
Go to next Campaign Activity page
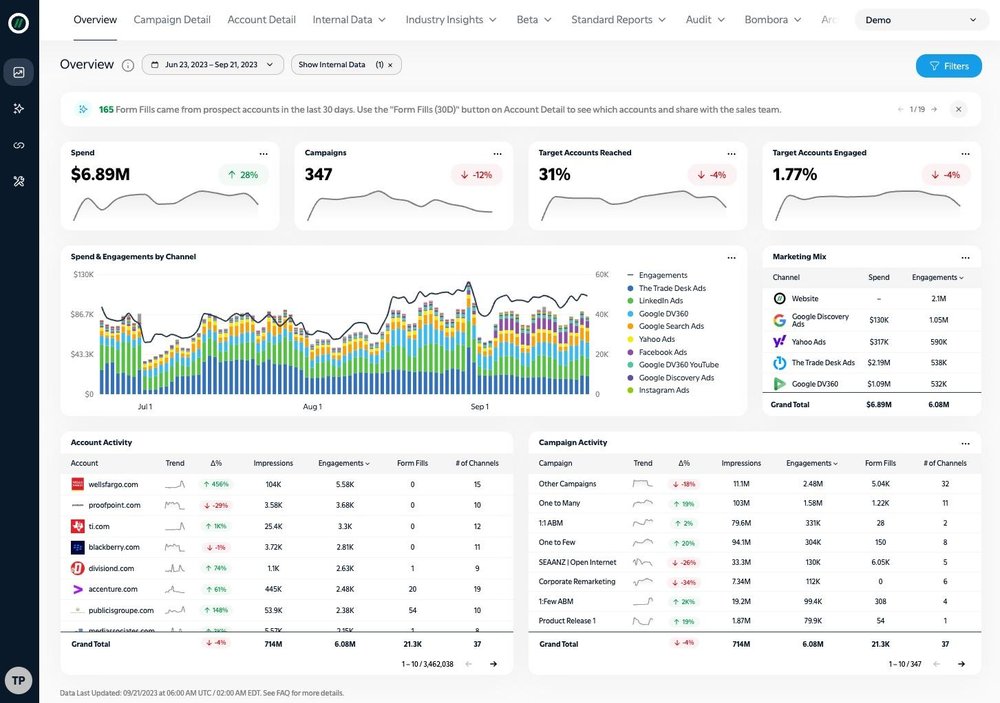click(x=961, y=664)
